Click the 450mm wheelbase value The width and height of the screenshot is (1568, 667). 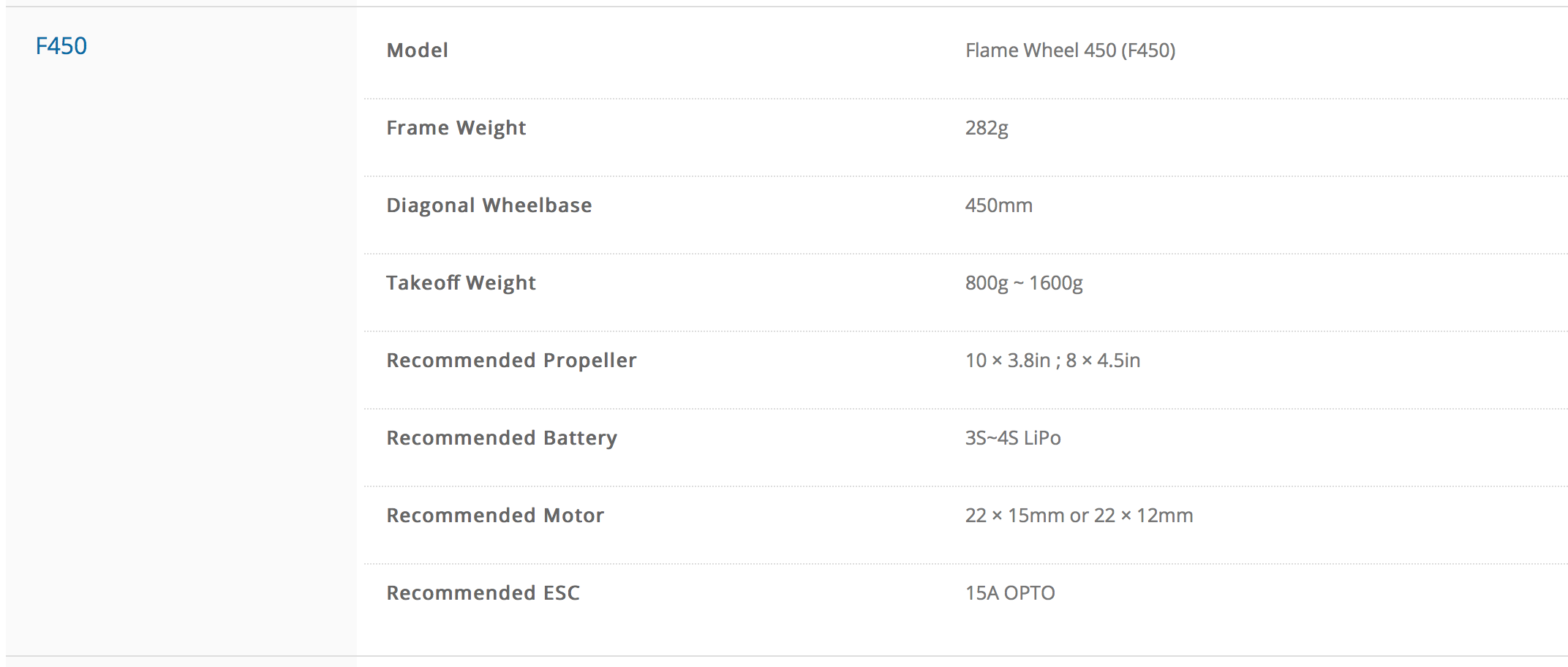pyautogui.click(x=998, y=206)
